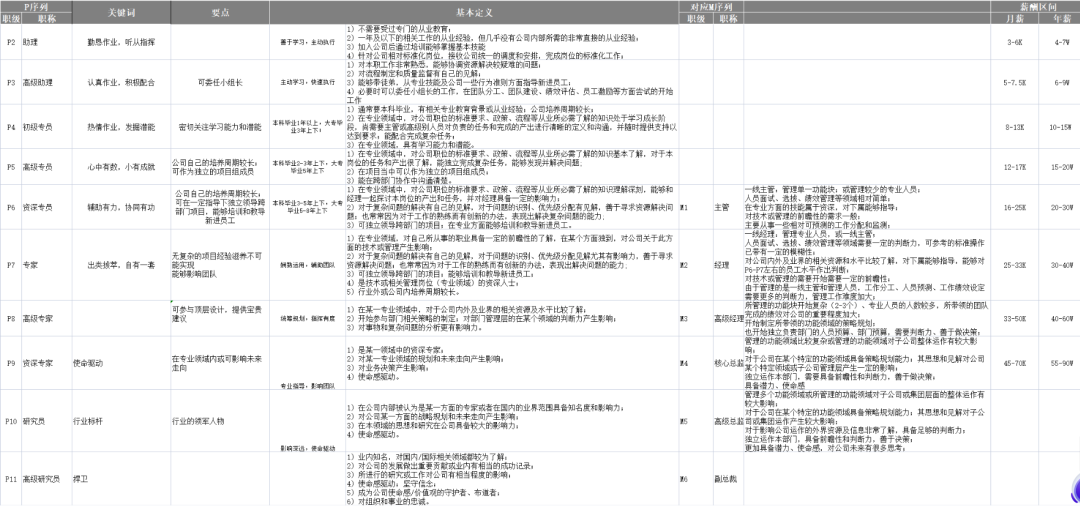Viewport: 1080px width, 515px height.
Task: Select the '年薪' sub-header cell
Action: click(1059, 19)
